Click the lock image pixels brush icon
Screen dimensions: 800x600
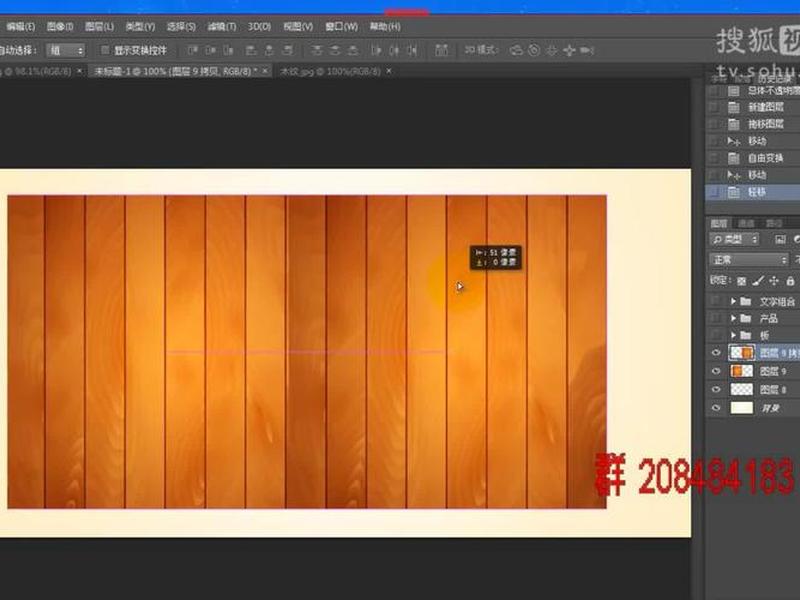coord(758,281)
